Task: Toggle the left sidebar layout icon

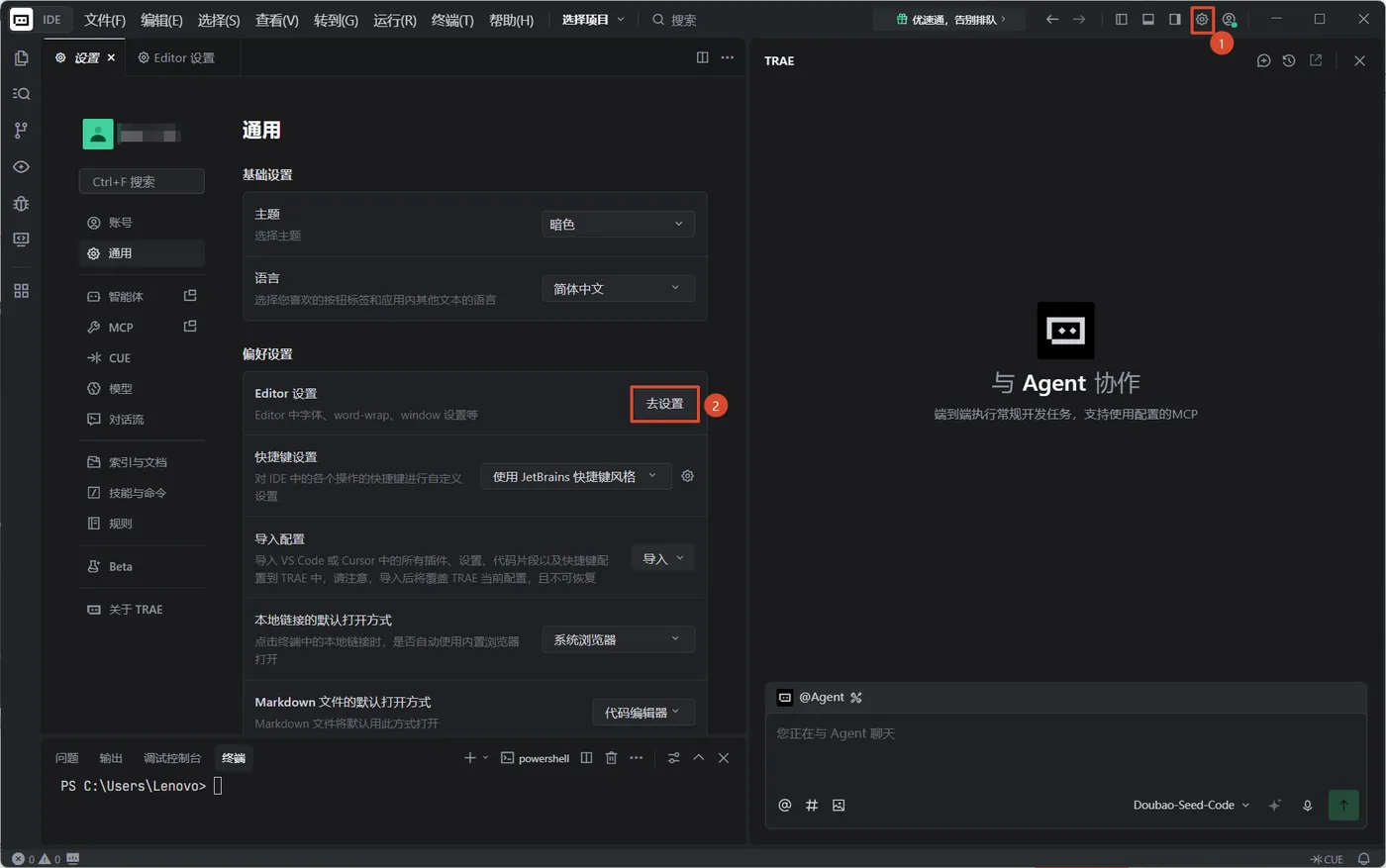Action: tap(1122, 19)
